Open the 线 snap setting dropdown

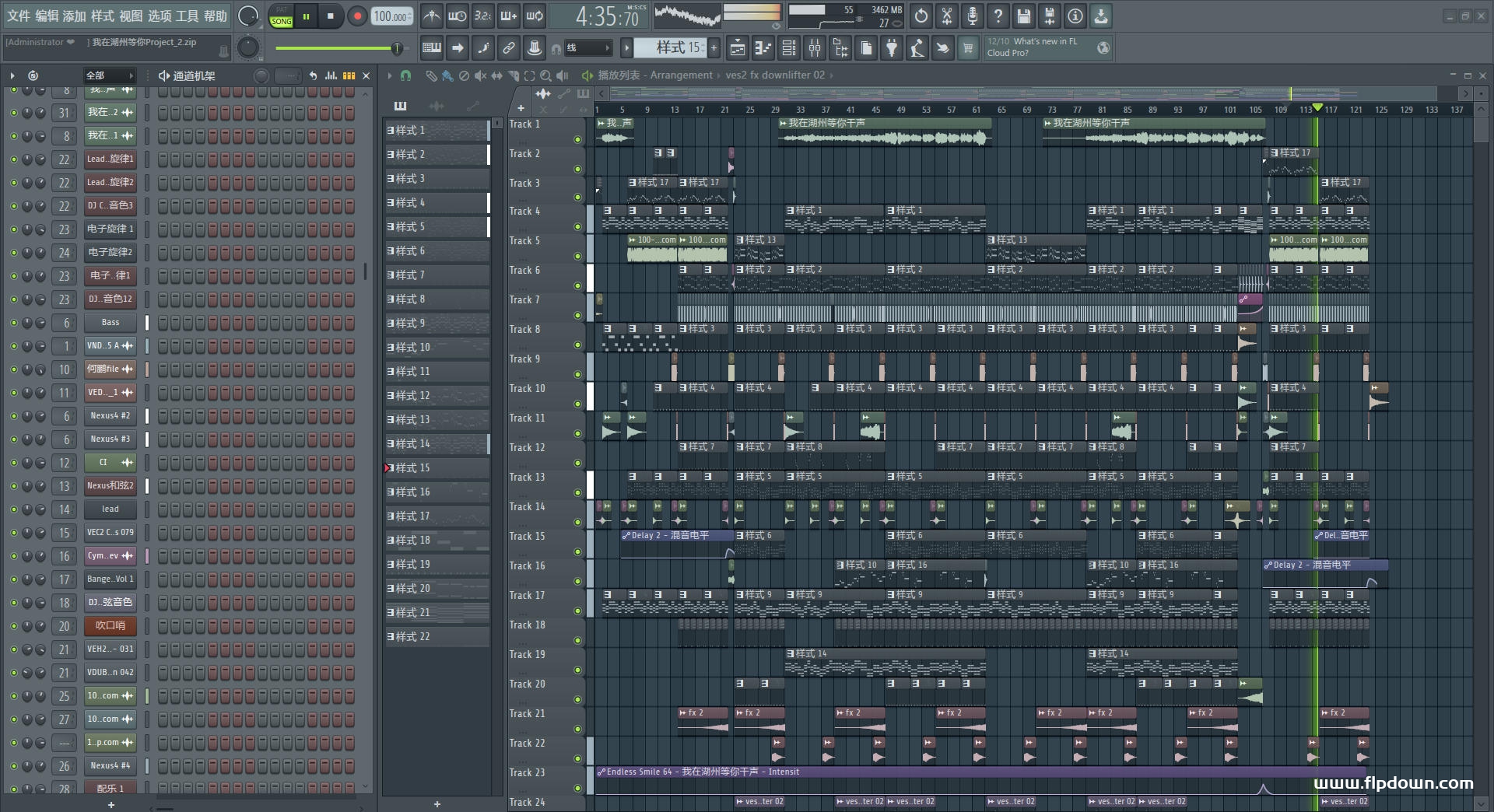[x=587, y=48]
